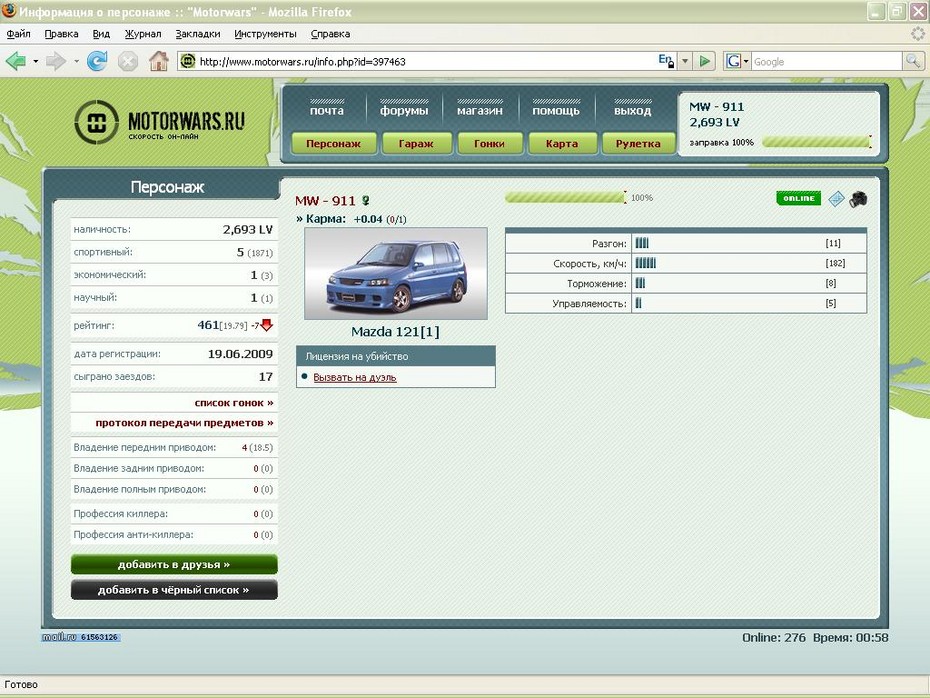Screen dimensions: 930x698
Task: Go to форумы section
Action: click(x=404, y=110)
